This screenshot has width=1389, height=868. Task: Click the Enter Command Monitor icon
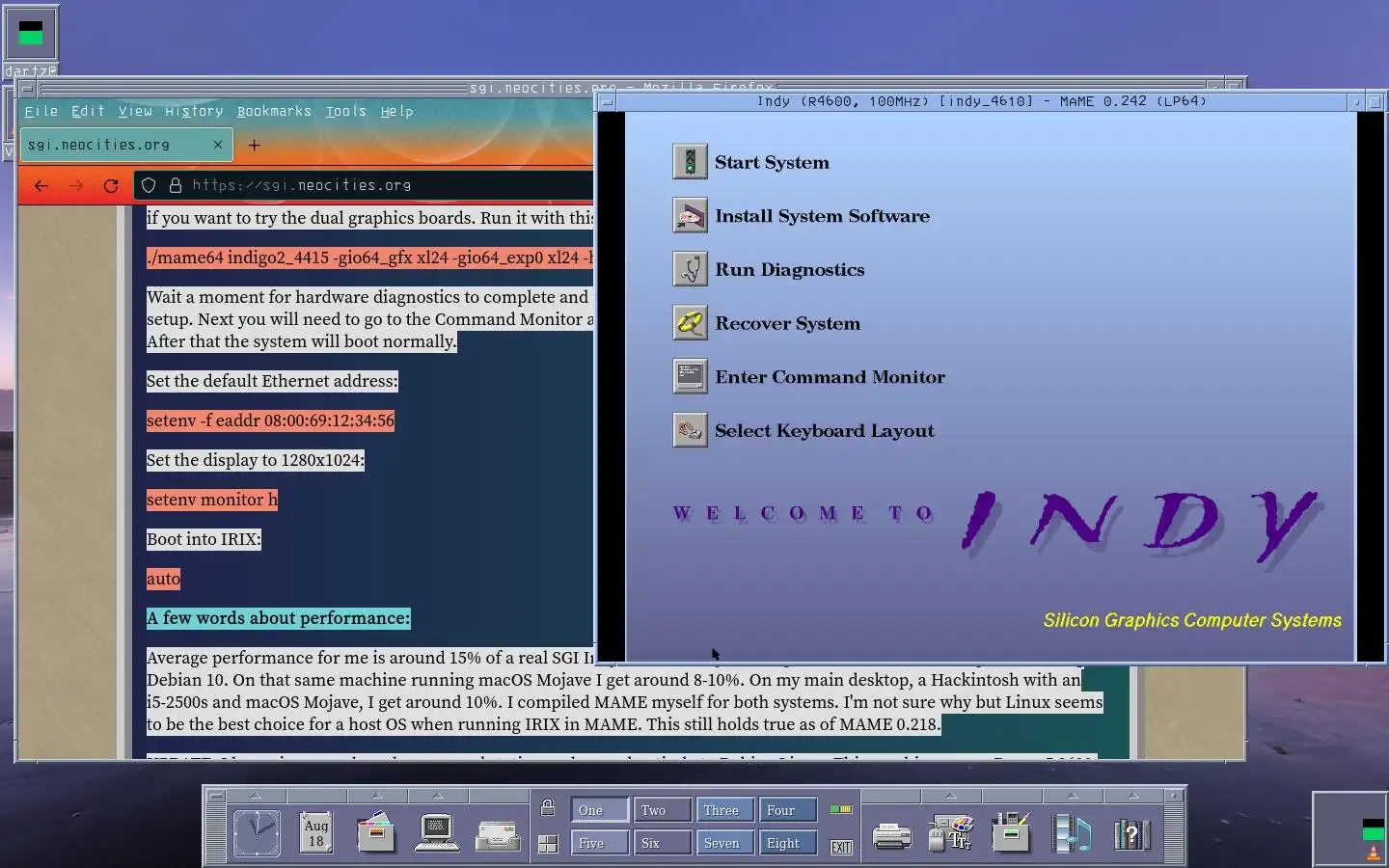[690, 377]
